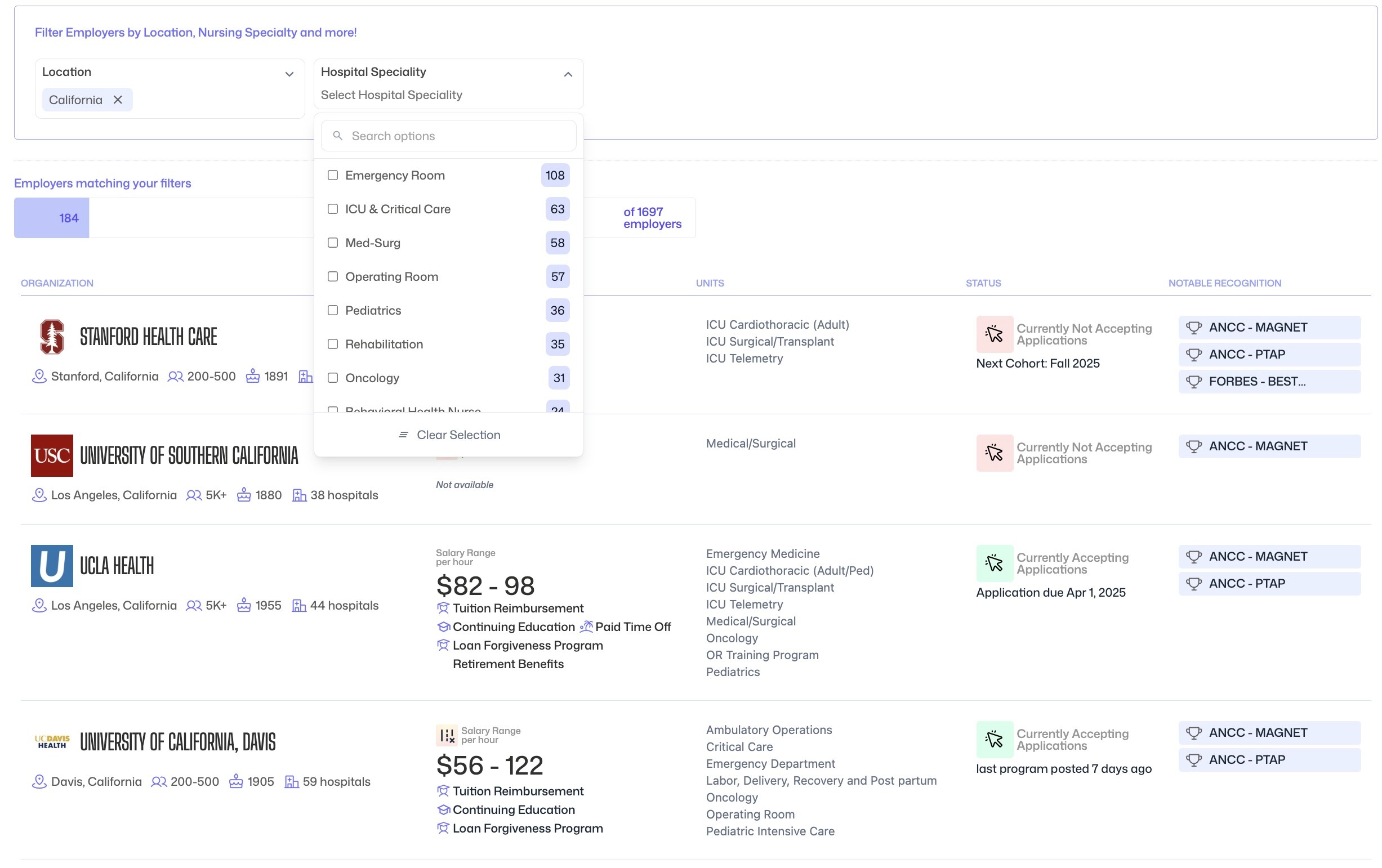Select the Operating Room checkbox
1382x868 pixels.
tap(333, 276)
